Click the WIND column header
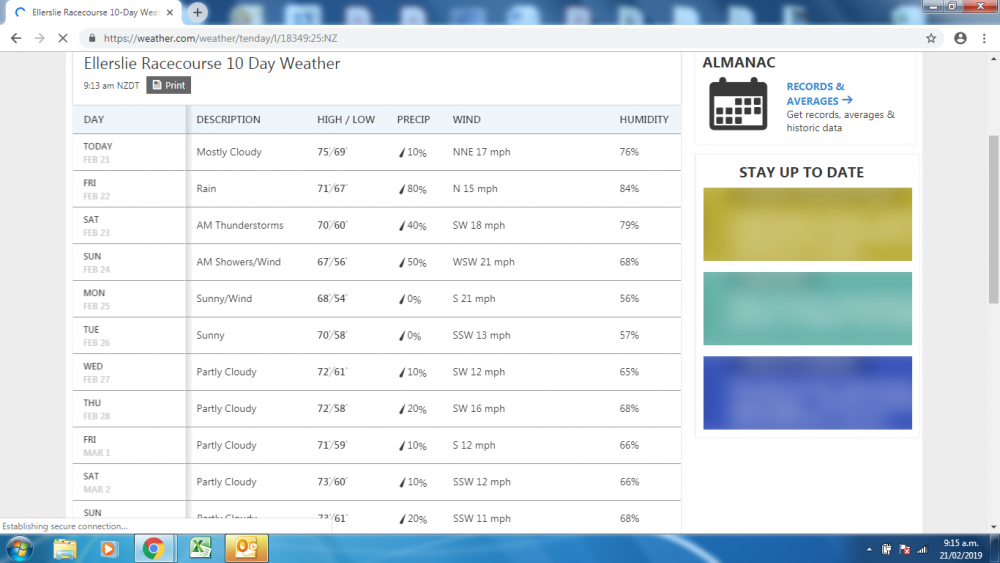This screenshot has height=563, width=1000. point(467,119)
